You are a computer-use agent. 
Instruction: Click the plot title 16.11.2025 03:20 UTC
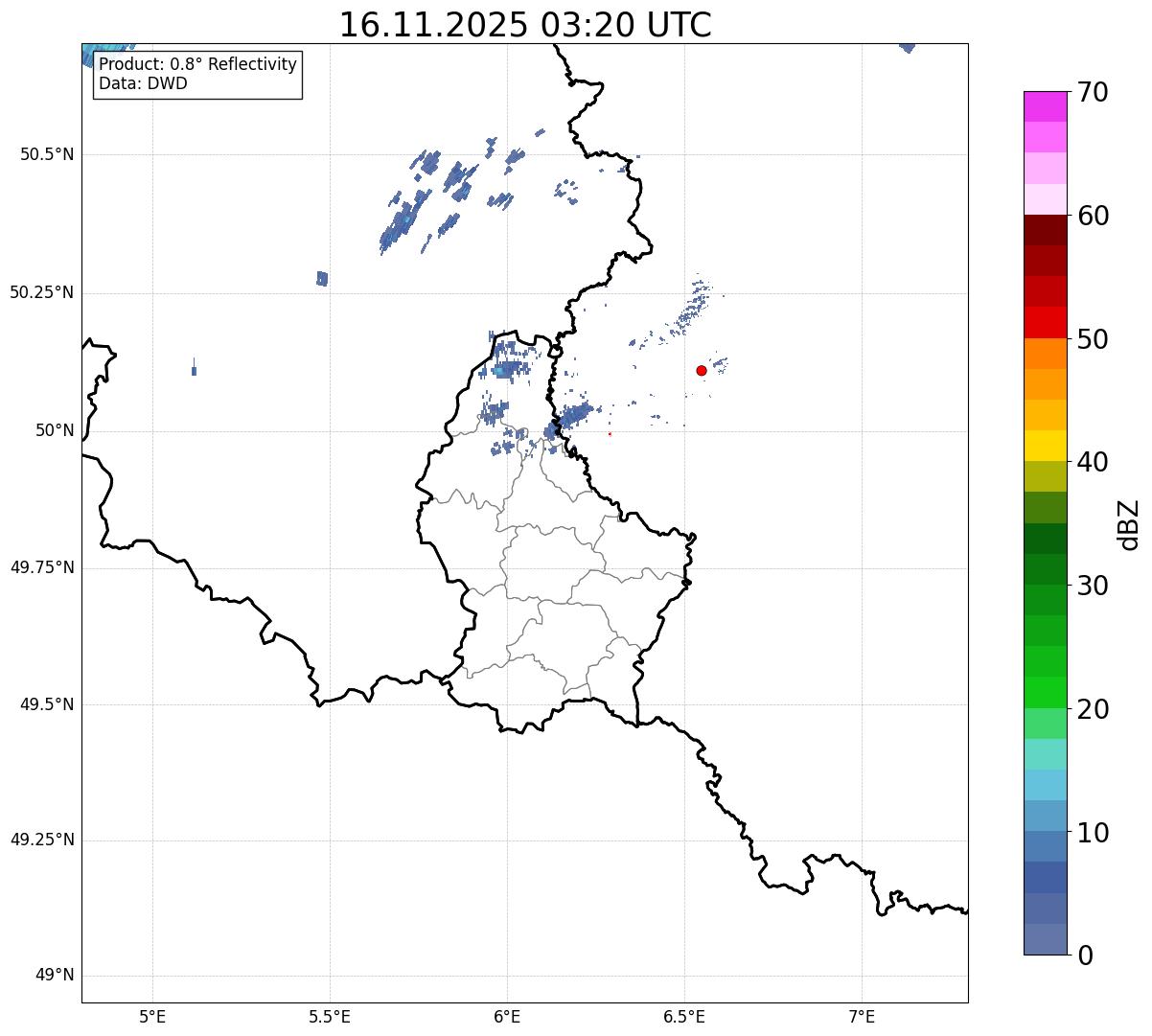[525, 24]
